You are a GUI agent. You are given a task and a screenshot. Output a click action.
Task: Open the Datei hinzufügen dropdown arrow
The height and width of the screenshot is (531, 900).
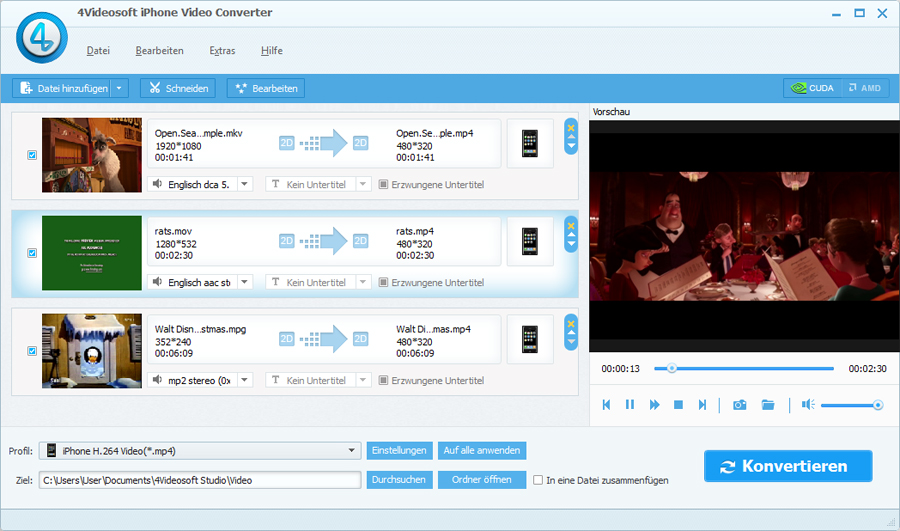click(x=119, y=88)
